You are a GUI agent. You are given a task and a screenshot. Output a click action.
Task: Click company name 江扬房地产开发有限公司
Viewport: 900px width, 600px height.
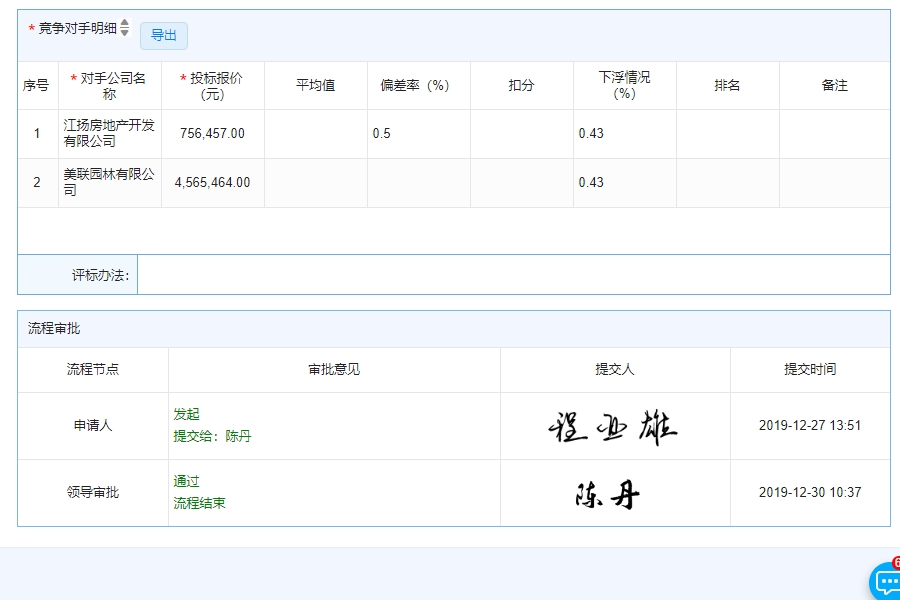pyautogui.click(x=109, y=133)
